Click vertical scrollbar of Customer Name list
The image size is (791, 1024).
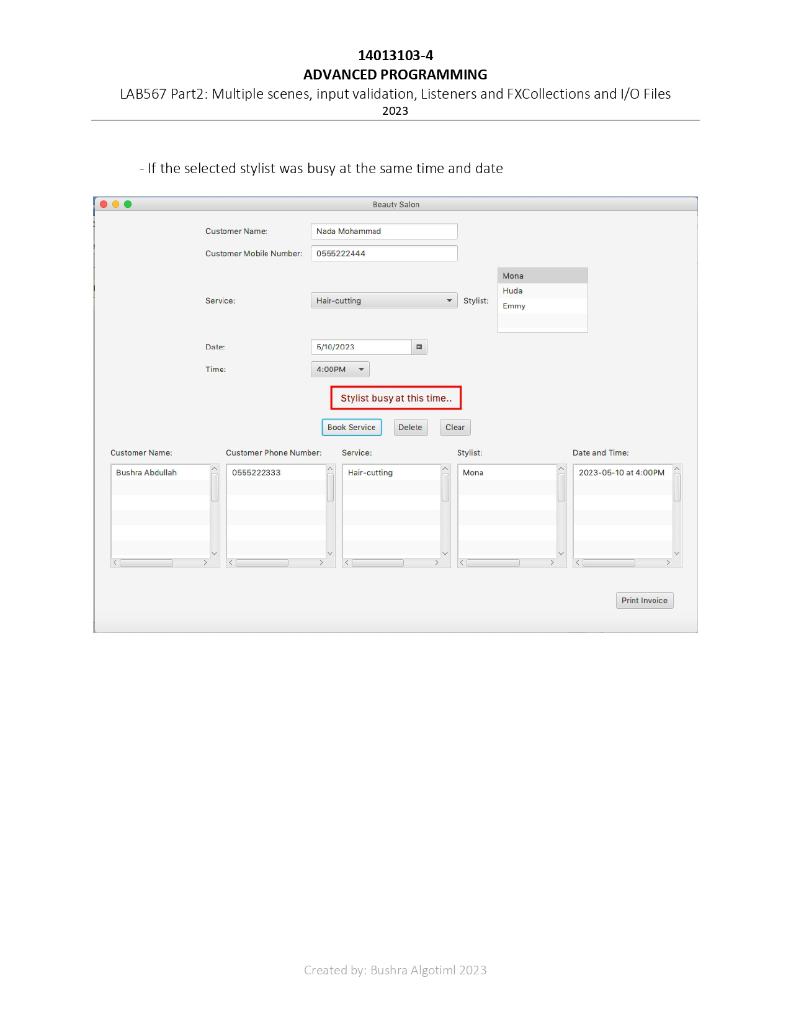(214, 511)
